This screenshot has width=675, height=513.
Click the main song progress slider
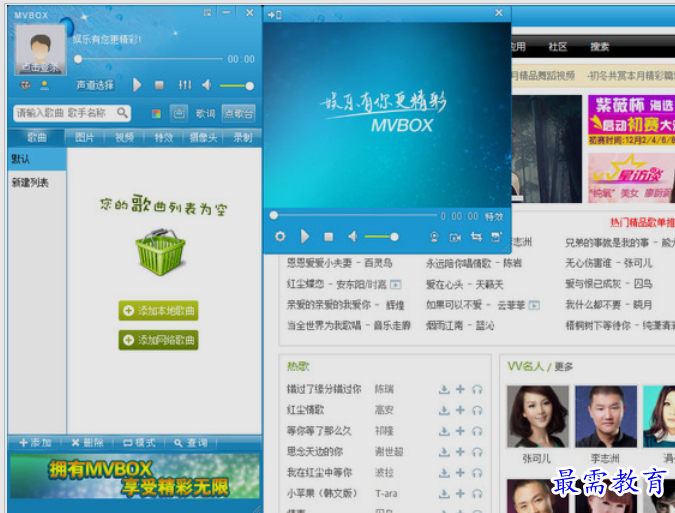(149, 59)
